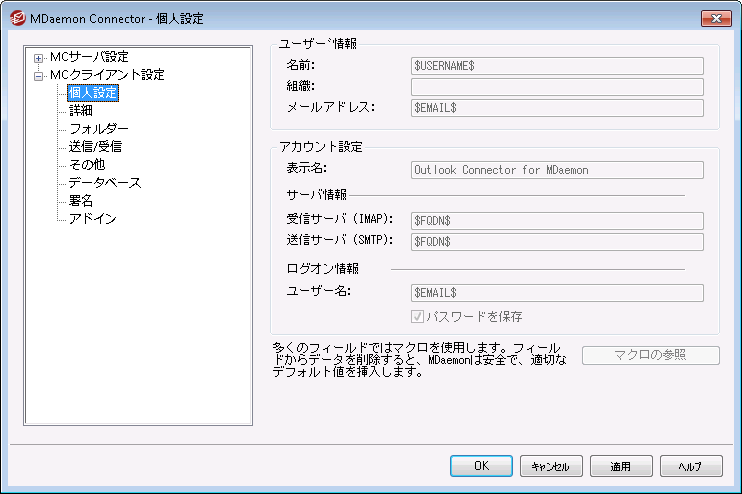Select 個人設定 tree item
742x494 pixels.
93,93
